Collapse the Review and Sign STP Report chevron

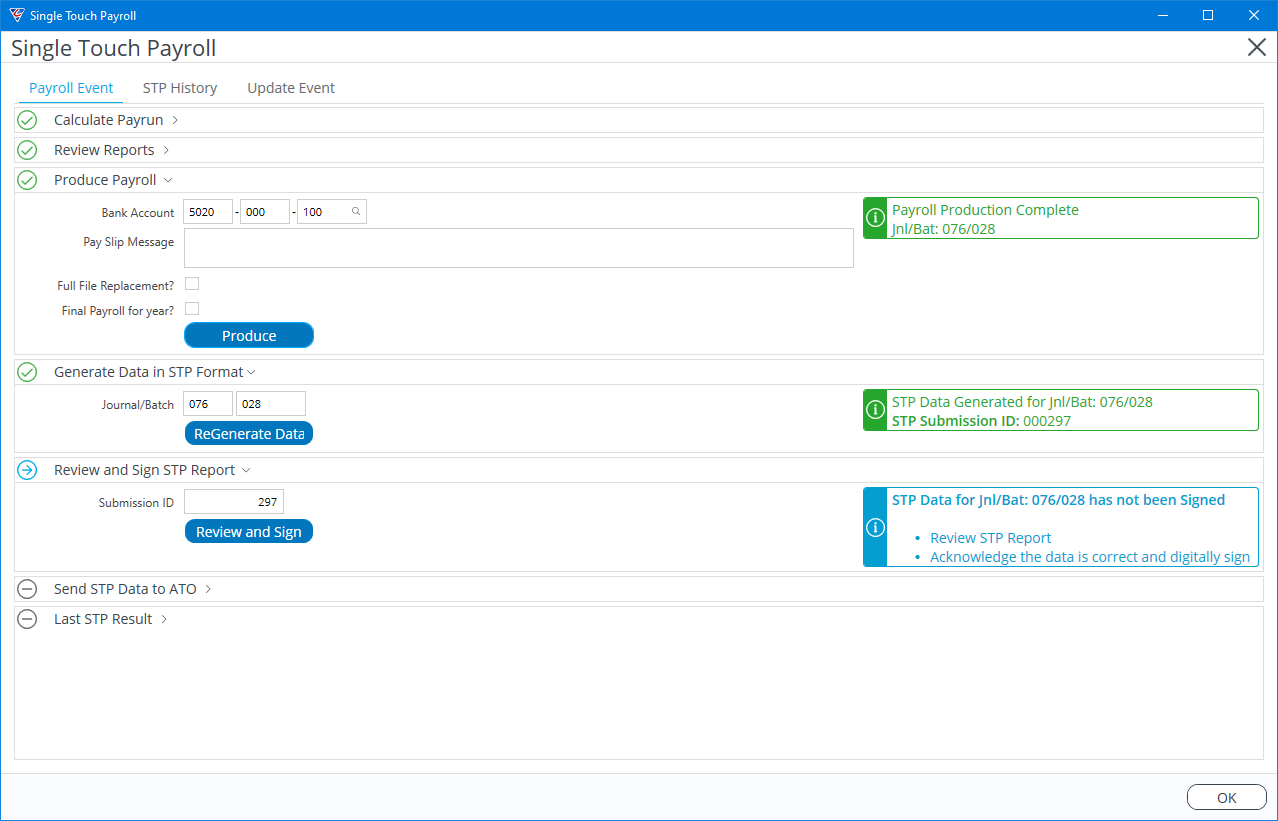tap(246, 470)
